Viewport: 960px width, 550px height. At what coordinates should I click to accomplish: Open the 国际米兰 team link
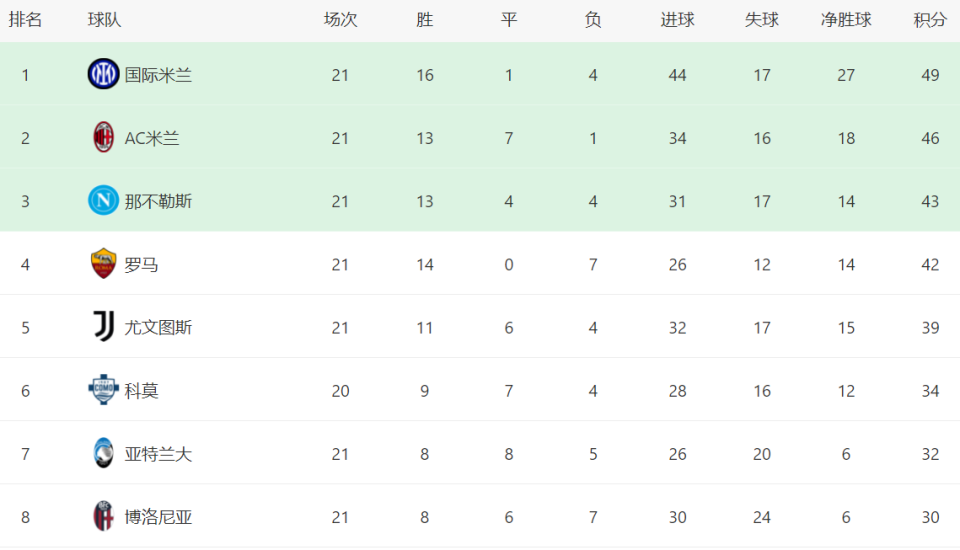click(x=158, y=75)
